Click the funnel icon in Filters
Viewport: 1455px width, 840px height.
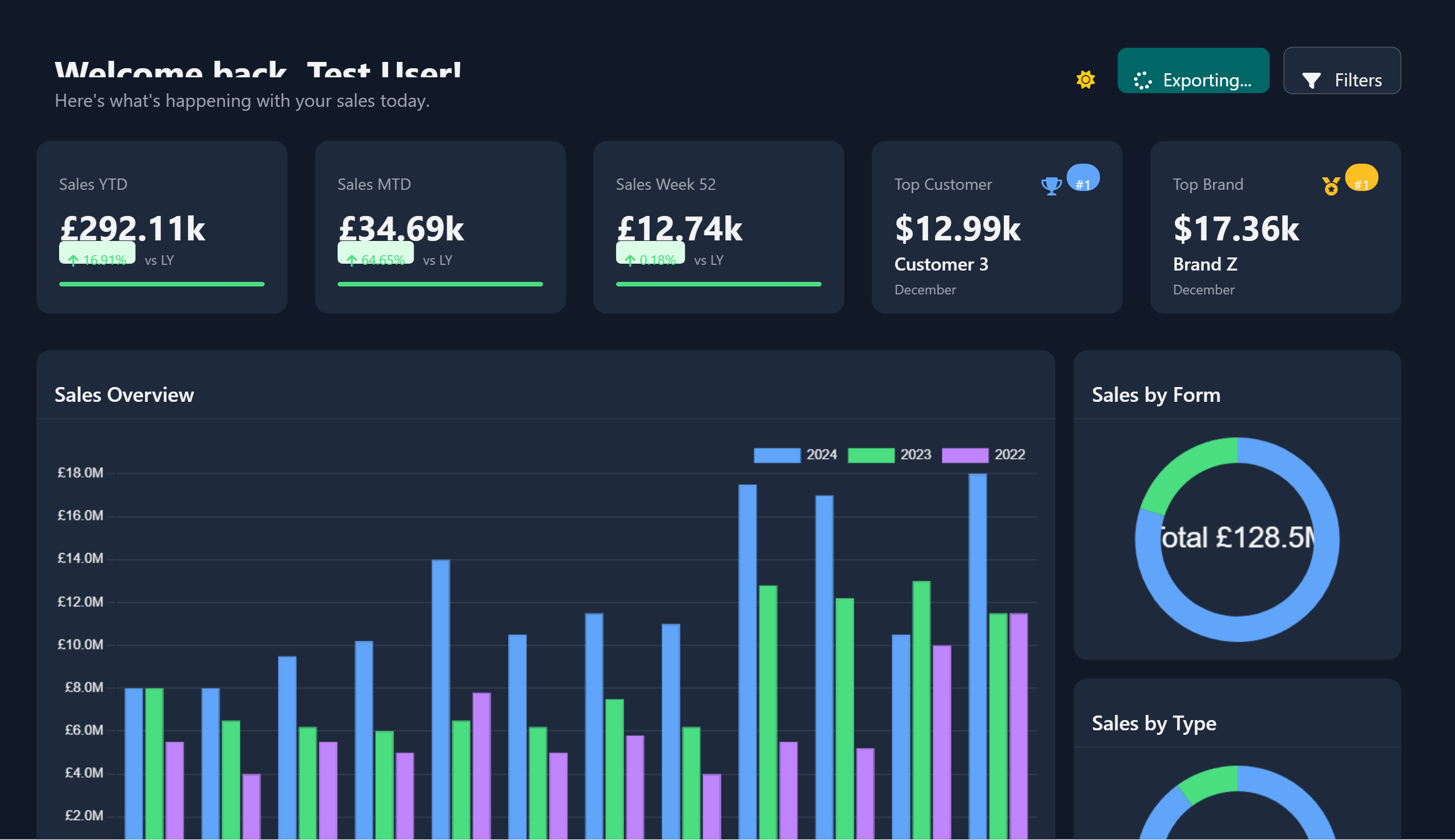[1311, 80]
